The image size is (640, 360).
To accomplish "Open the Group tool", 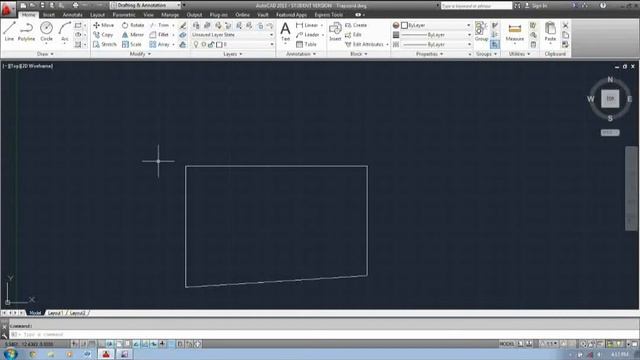I will 481,32.
